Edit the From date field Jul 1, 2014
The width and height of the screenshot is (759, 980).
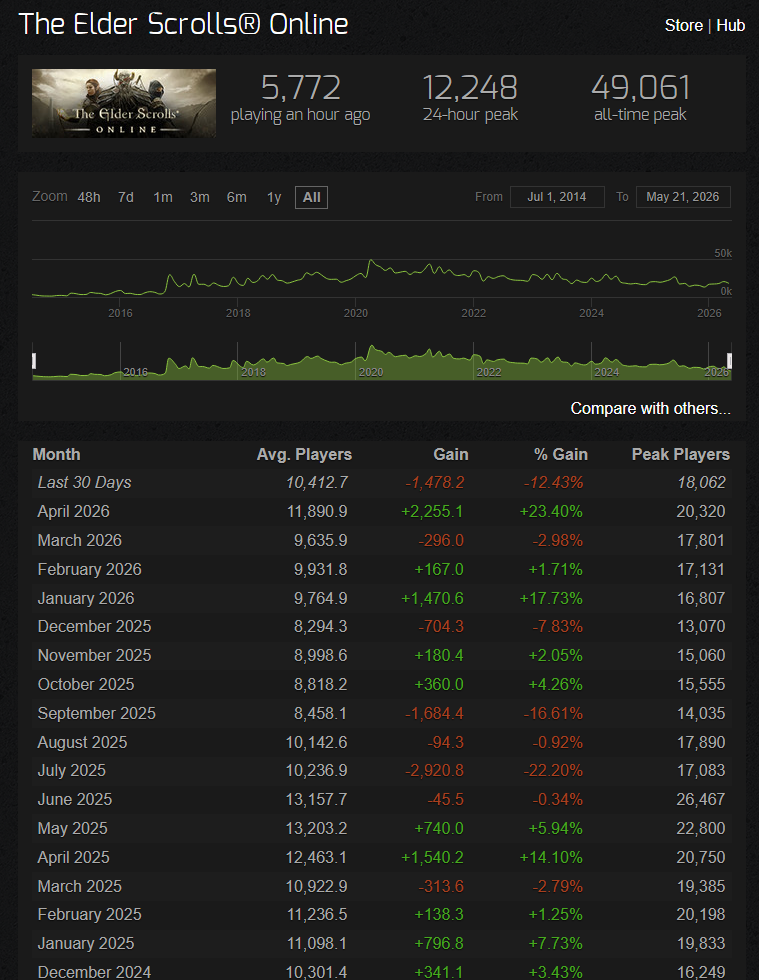[x=557, y=197]
